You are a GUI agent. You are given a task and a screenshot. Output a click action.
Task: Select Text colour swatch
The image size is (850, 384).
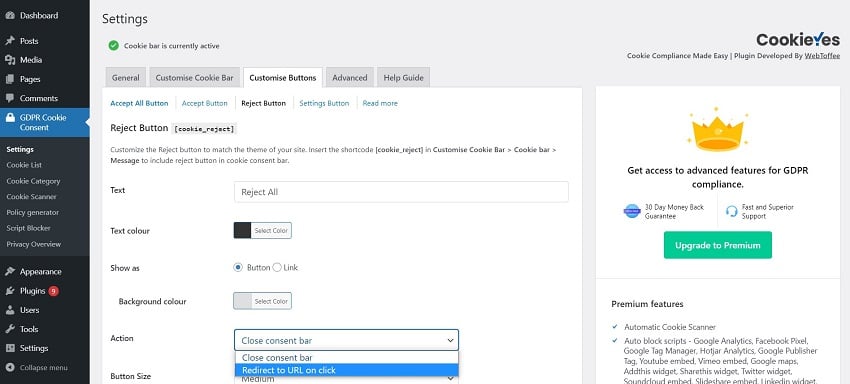click(242, 231)
